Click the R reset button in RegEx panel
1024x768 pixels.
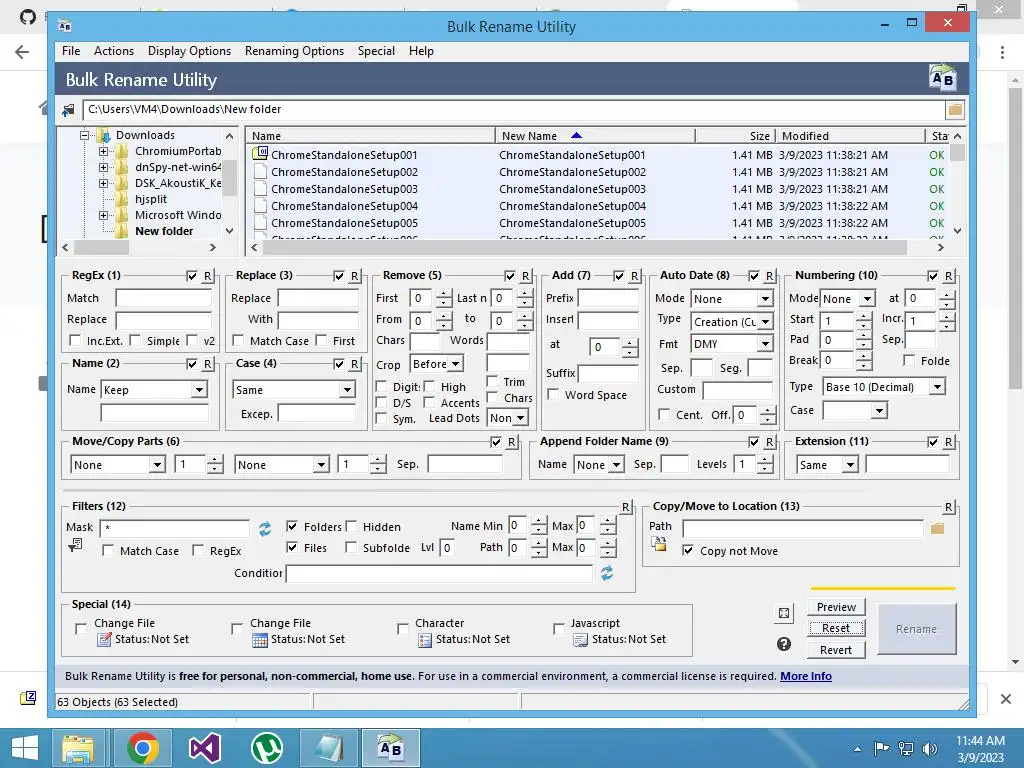(x=207, y=276)
